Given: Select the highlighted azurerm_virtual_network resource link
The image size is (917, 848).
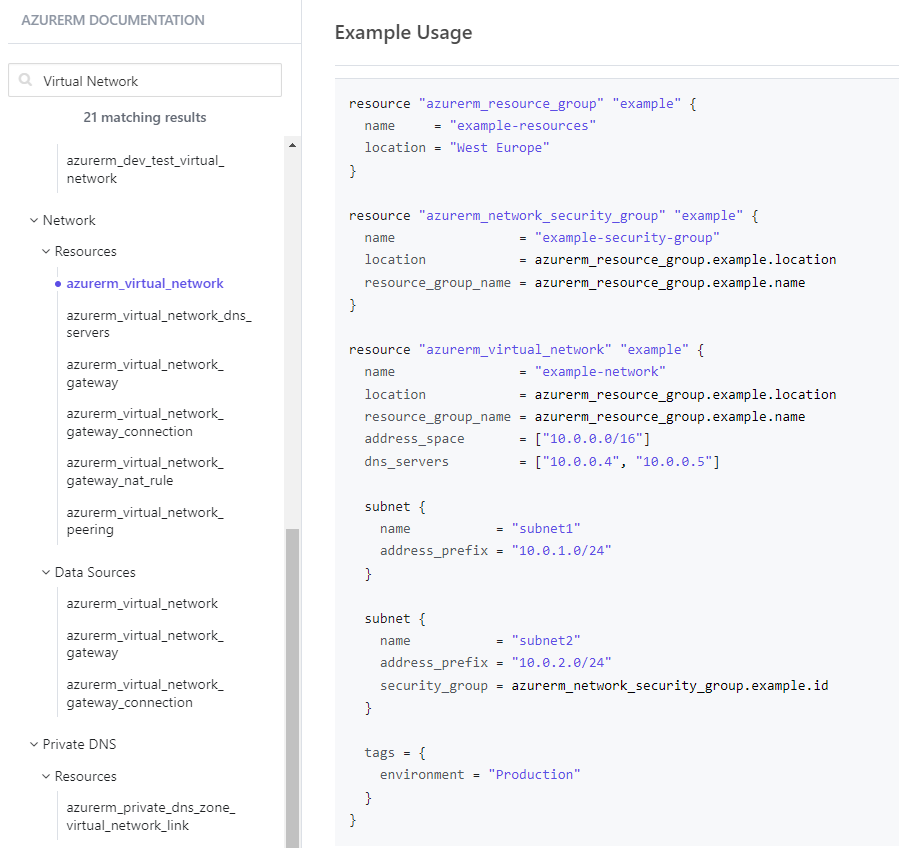Looking at the screenshot, I should click(145, 284).
